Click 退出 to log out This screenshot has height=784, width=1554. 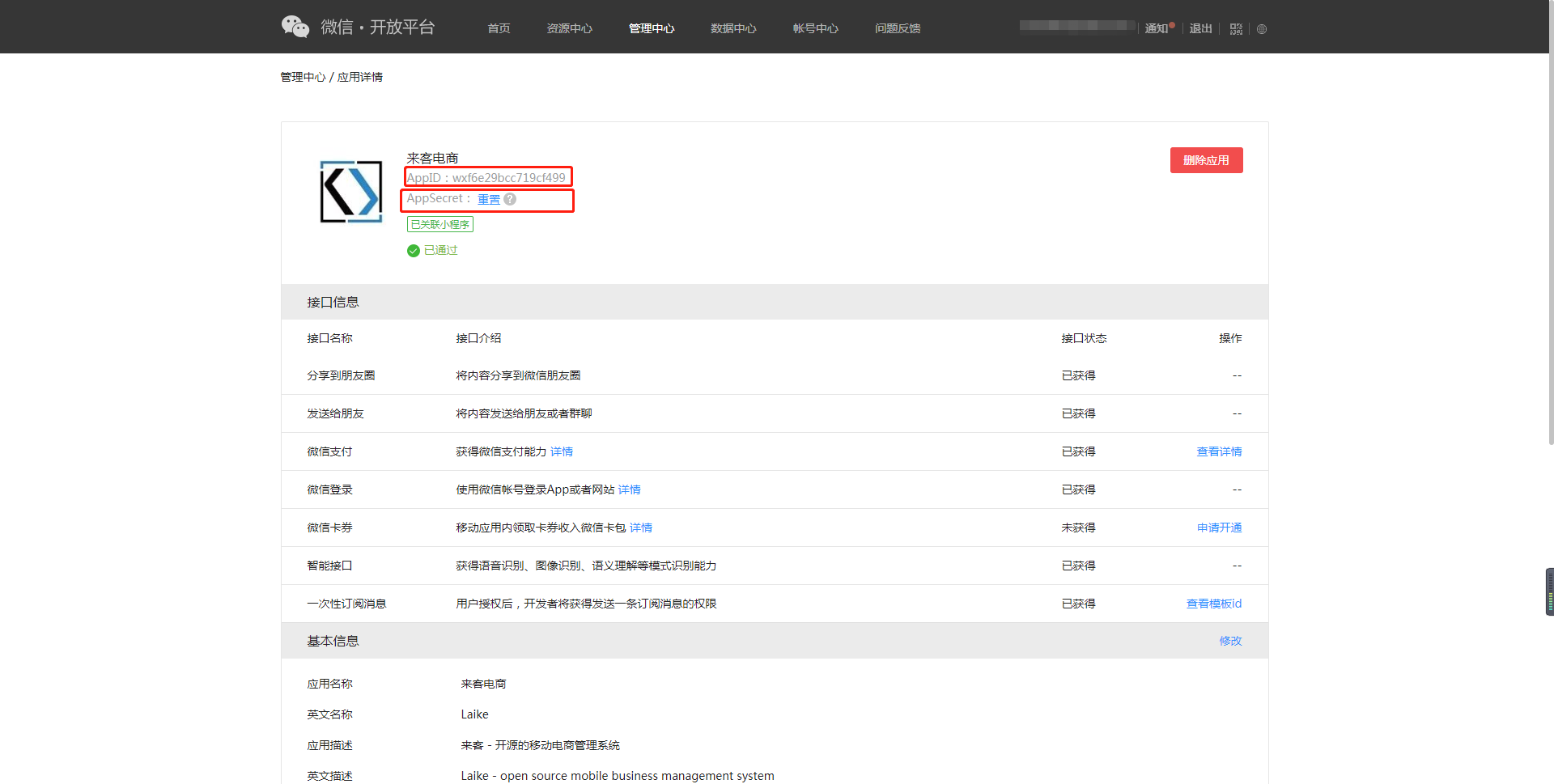click(1200, 28)
